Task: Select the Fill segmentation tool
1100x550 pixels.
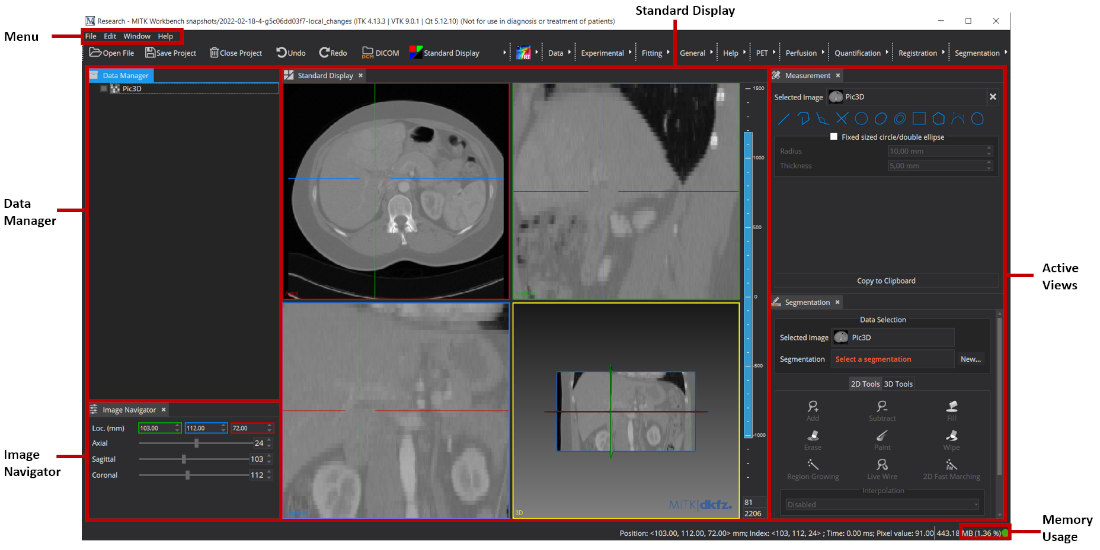Action: click(x=952, y=410)
